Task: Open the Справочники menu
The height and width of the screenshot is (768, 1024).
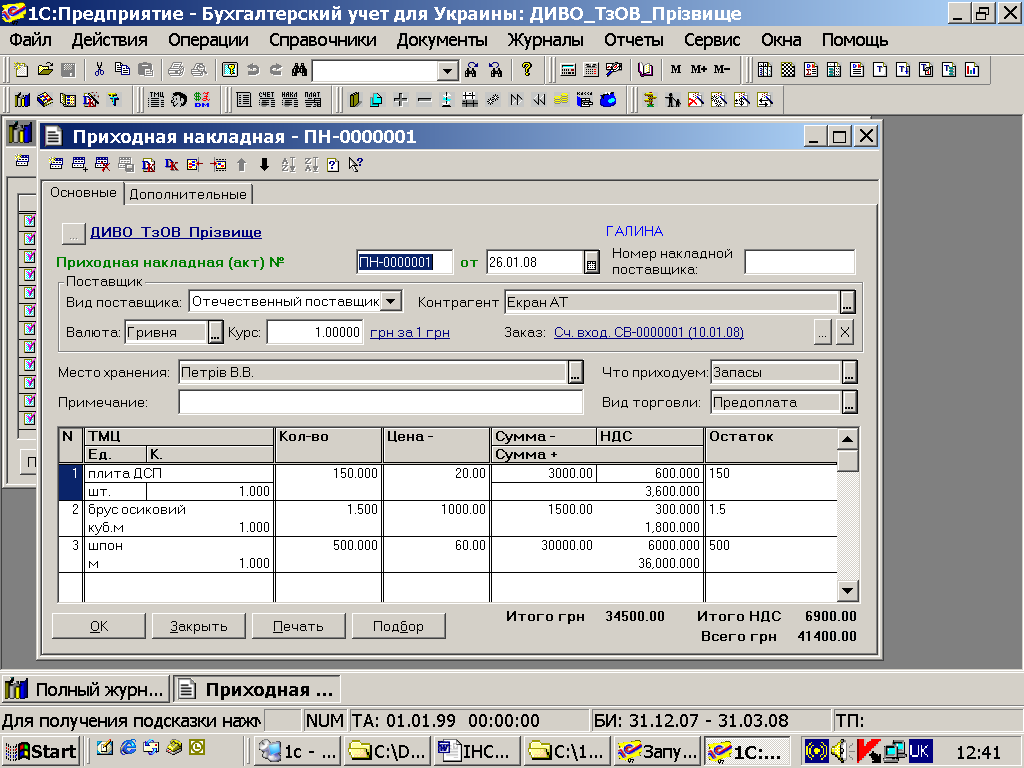Action: pos(323,40)
